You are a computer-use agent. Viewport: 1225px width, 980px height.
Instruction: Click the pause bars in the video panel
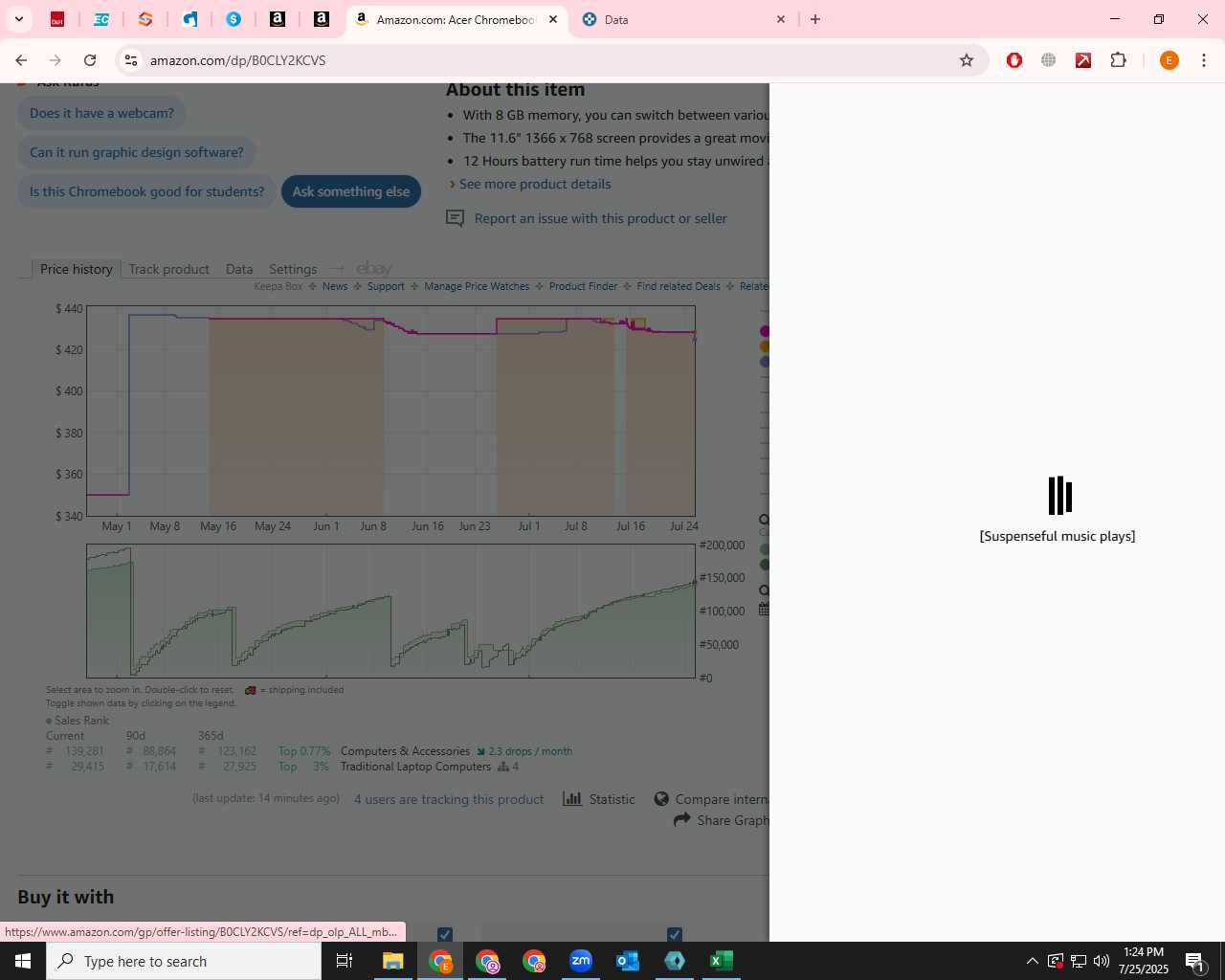pos(1059,496)
